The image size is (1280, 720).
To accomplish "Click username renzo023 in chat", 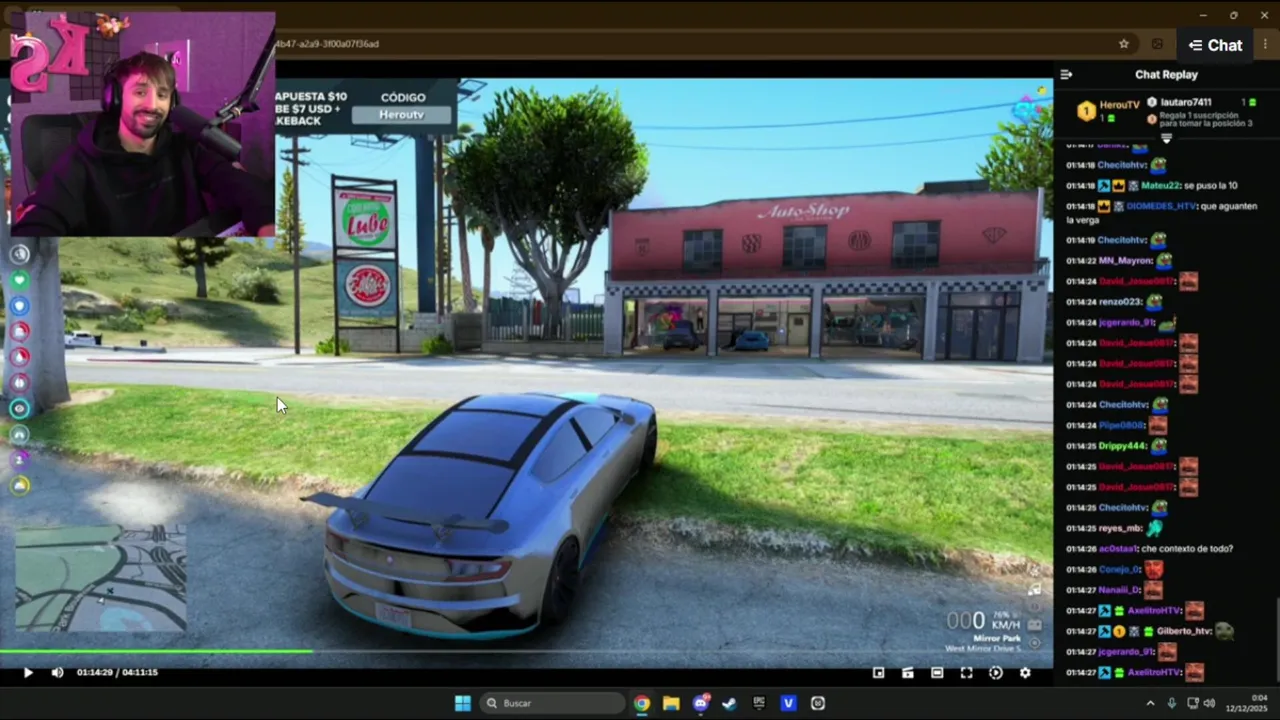I will (x=1120, y=302).
